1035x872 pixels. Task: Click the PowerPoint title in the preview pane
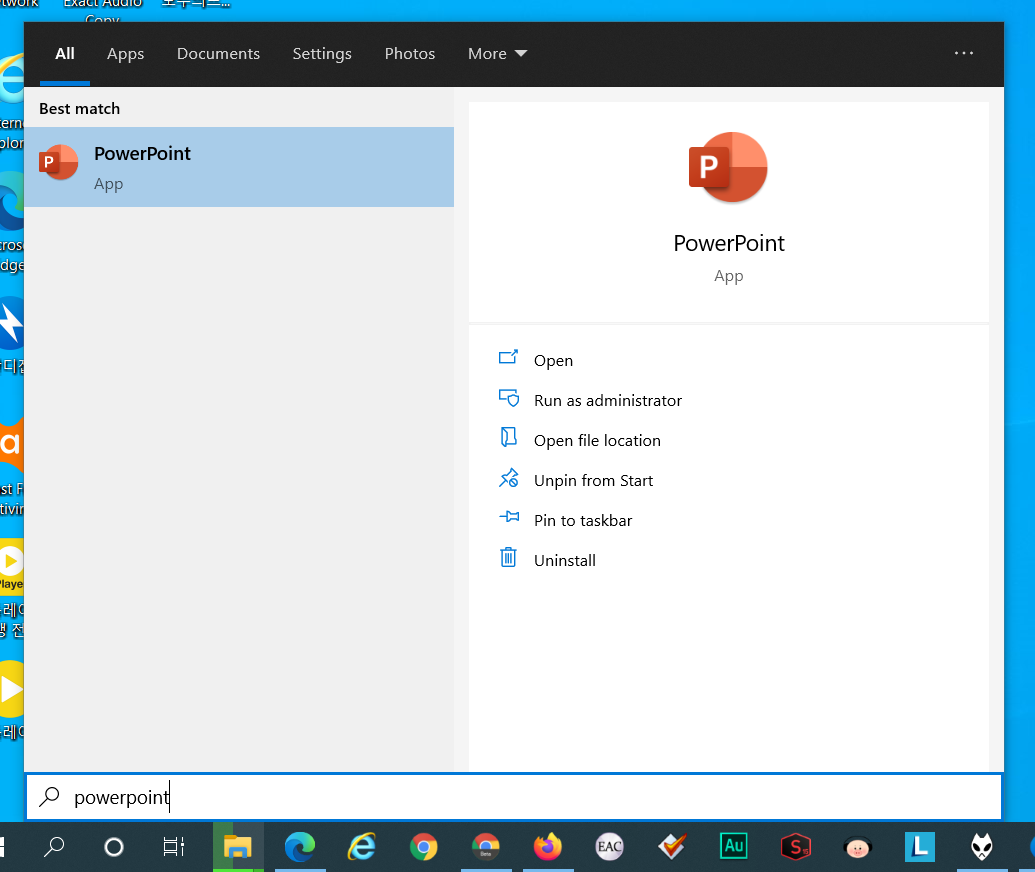(729, 244)
